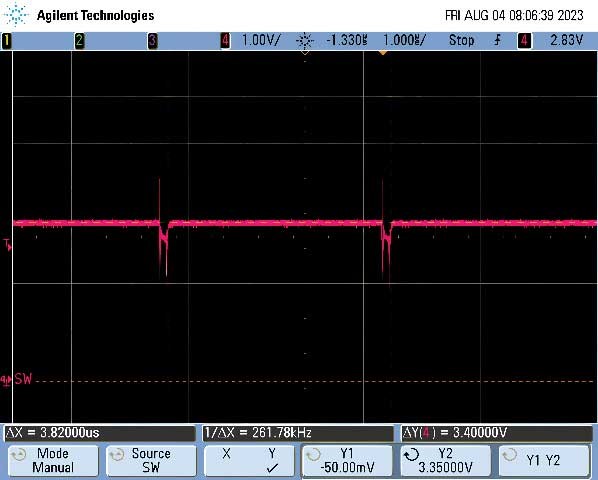Toggle the Stop run status

(461, 40)
